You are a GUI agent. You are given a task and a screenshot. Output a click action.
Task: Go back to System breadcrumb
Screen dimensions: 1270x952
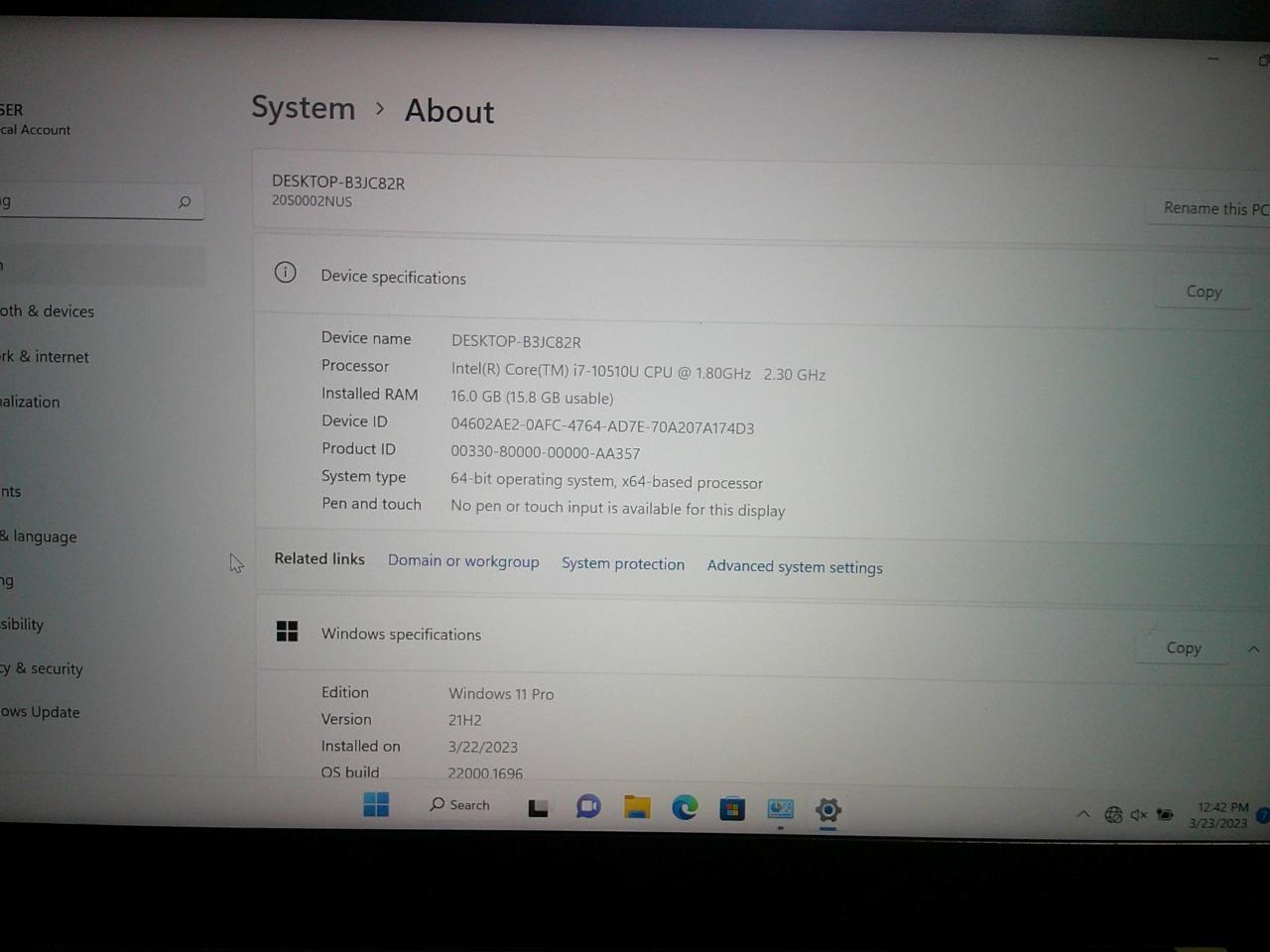tap(303, 107)
